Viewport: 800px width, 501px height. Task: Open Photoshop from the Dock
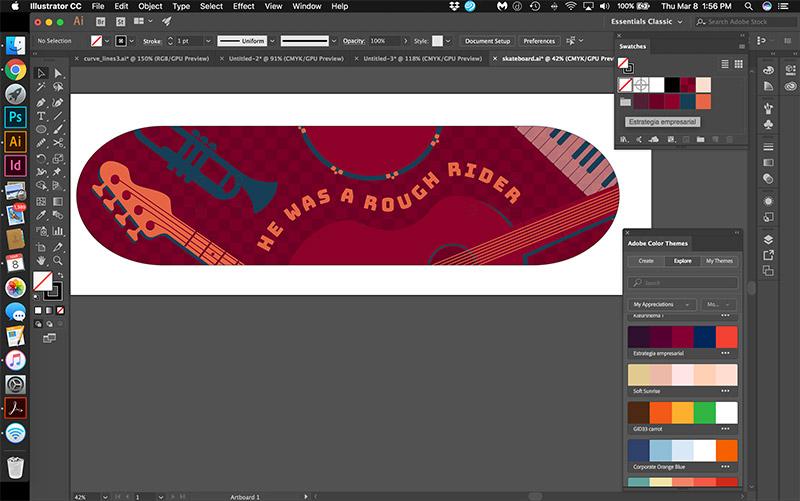pos(15,117)
